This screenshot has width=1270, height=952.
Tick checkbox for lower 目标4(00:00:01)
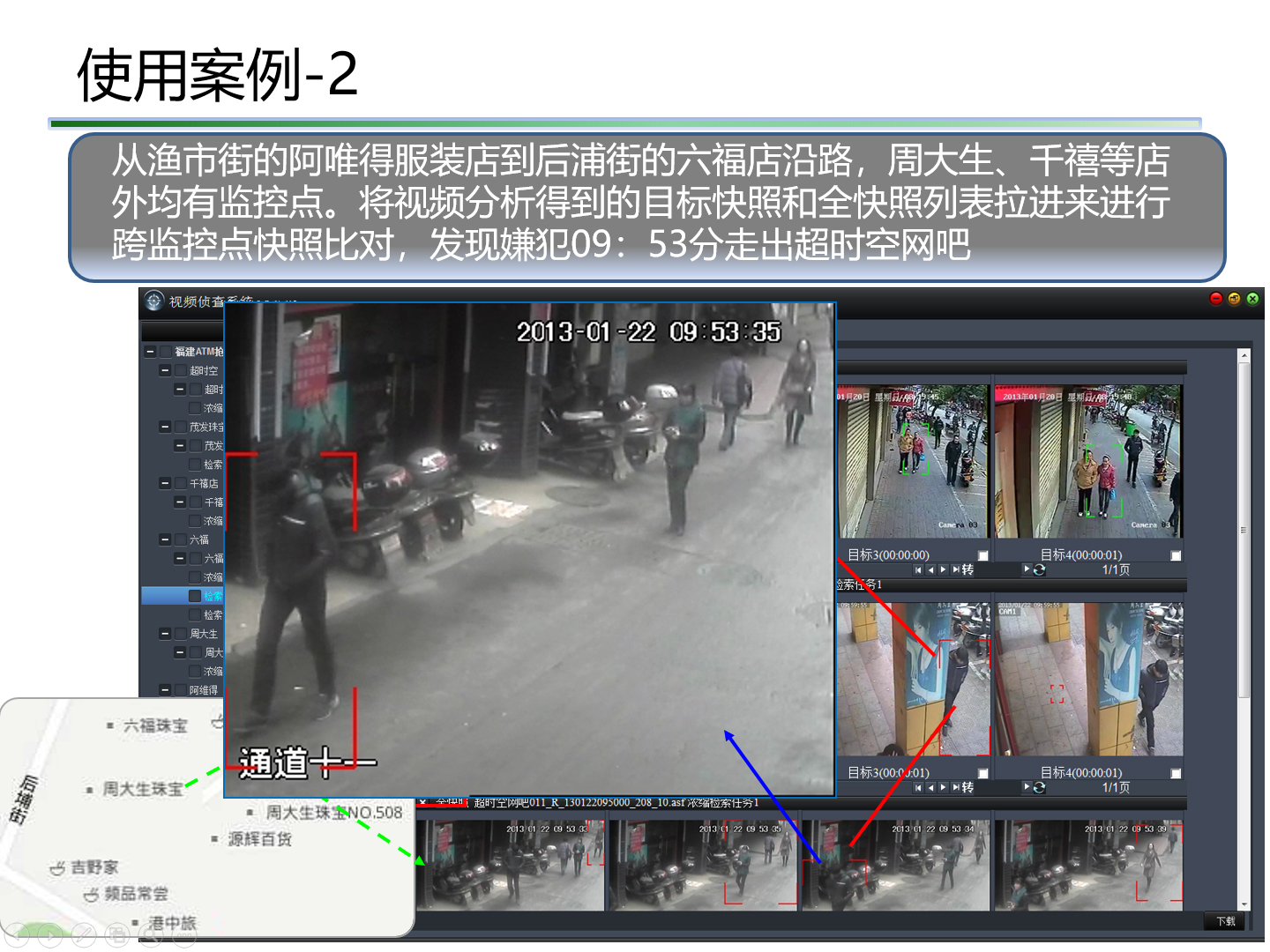(x=1176, y=773)
